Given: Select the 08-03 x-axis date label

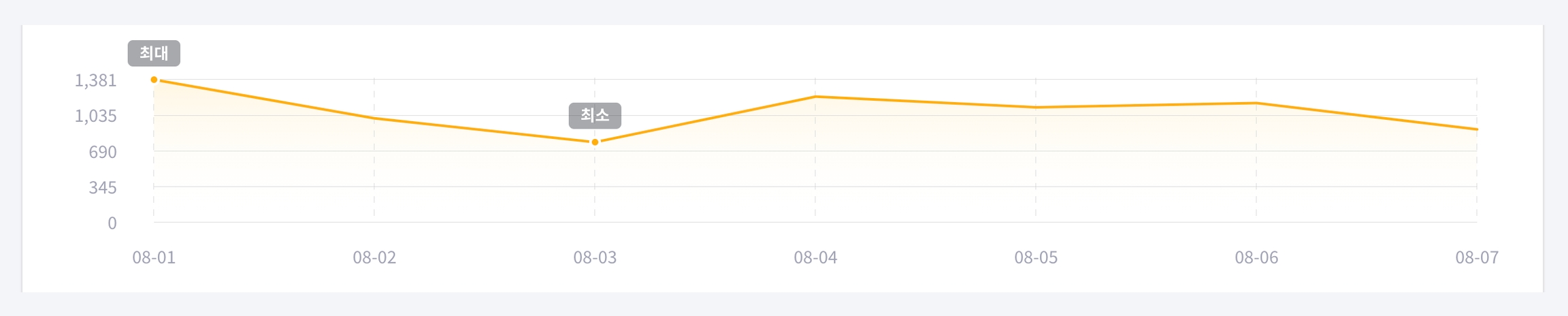Looking at the screenshot, I should (595, 257).
